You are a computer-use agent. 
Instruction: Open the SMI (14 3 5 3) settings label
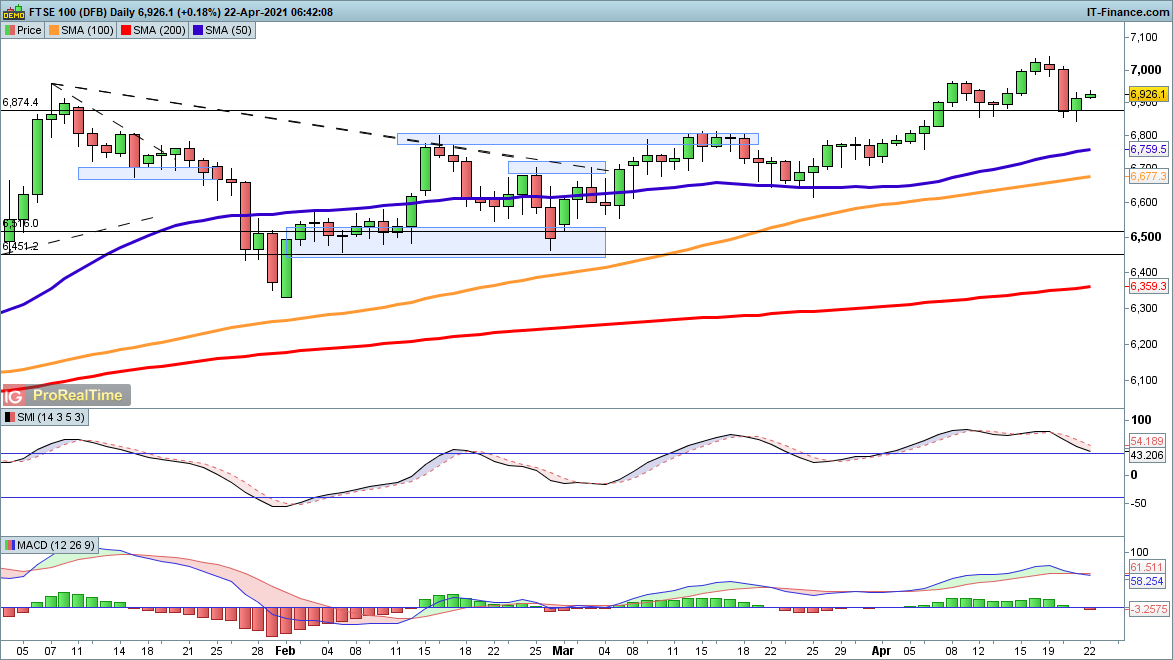tap(52, 417)
